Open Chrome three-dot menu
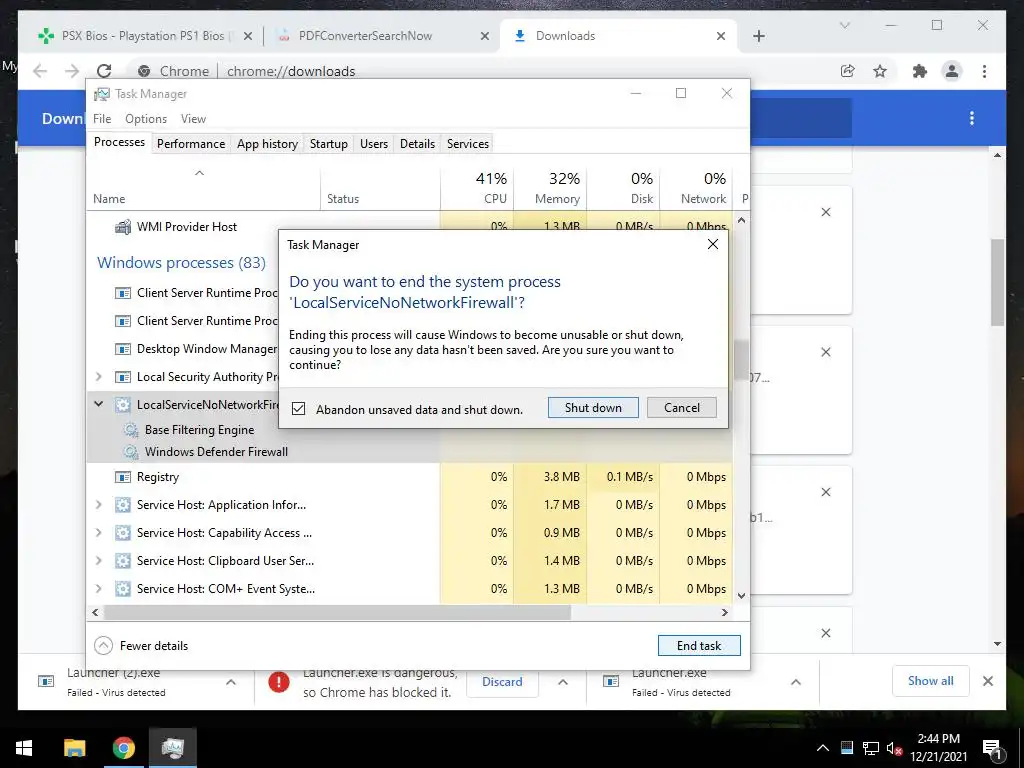This screenshot has height=768, width=1024. [984, 71]
